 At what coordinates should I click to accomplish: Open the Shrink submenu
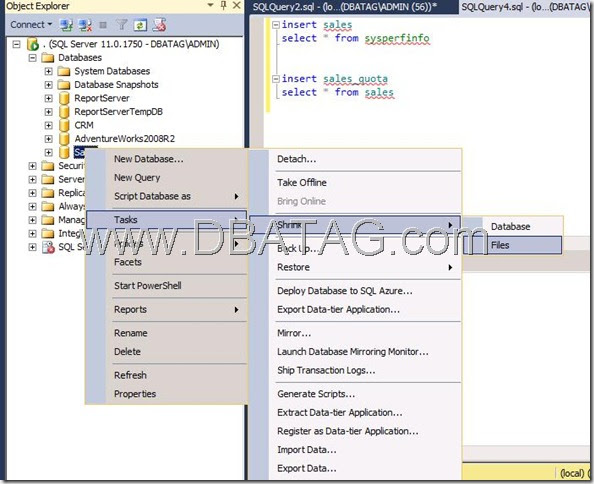[355, 225]
